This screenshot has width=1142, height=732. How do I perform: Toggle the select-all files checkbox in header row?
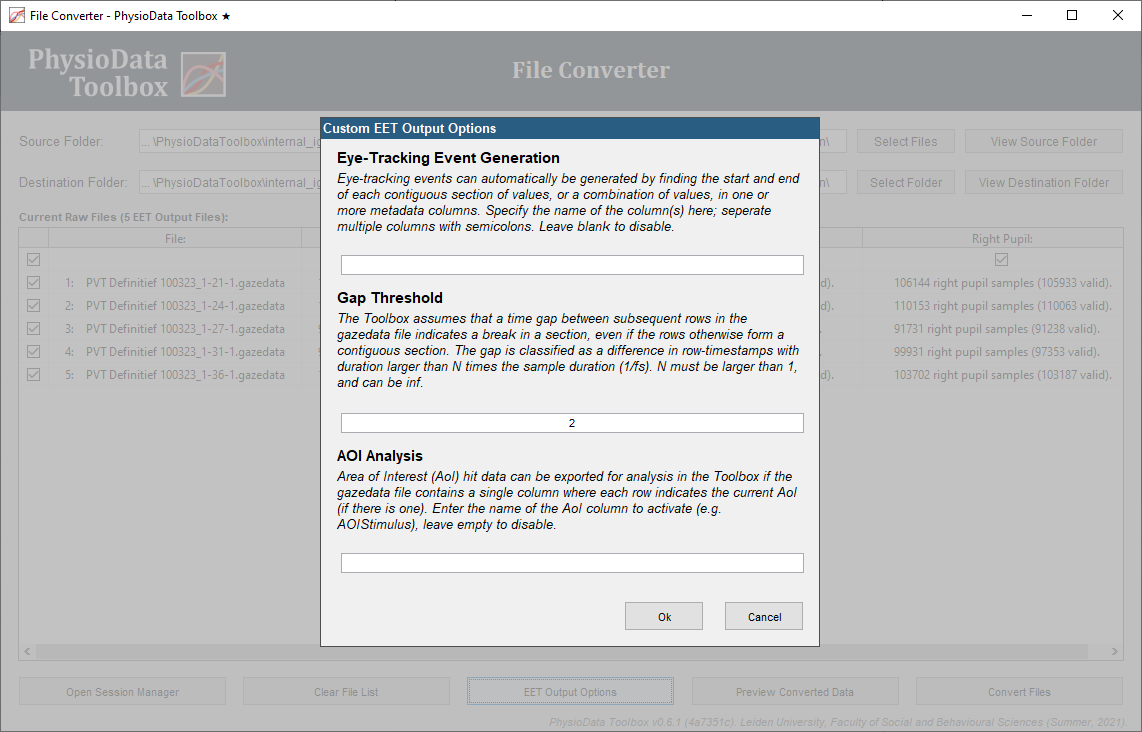tap(34, 259)
